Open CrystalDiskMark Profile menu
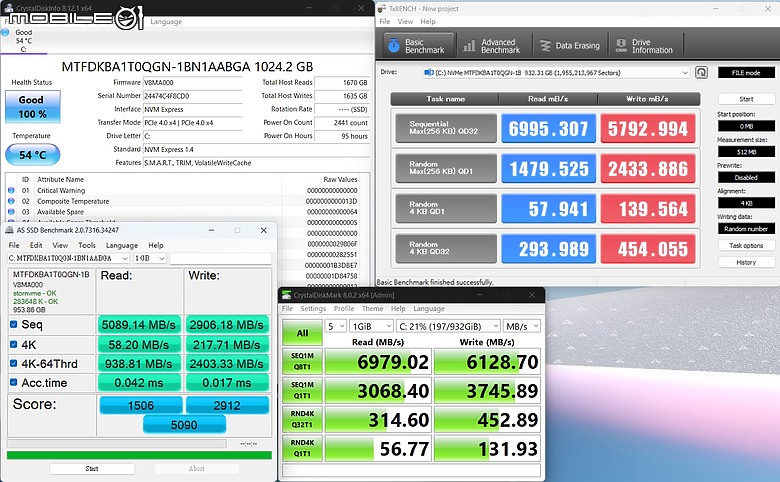The width and height of the screenshot is (780, 482). (344, 308)
